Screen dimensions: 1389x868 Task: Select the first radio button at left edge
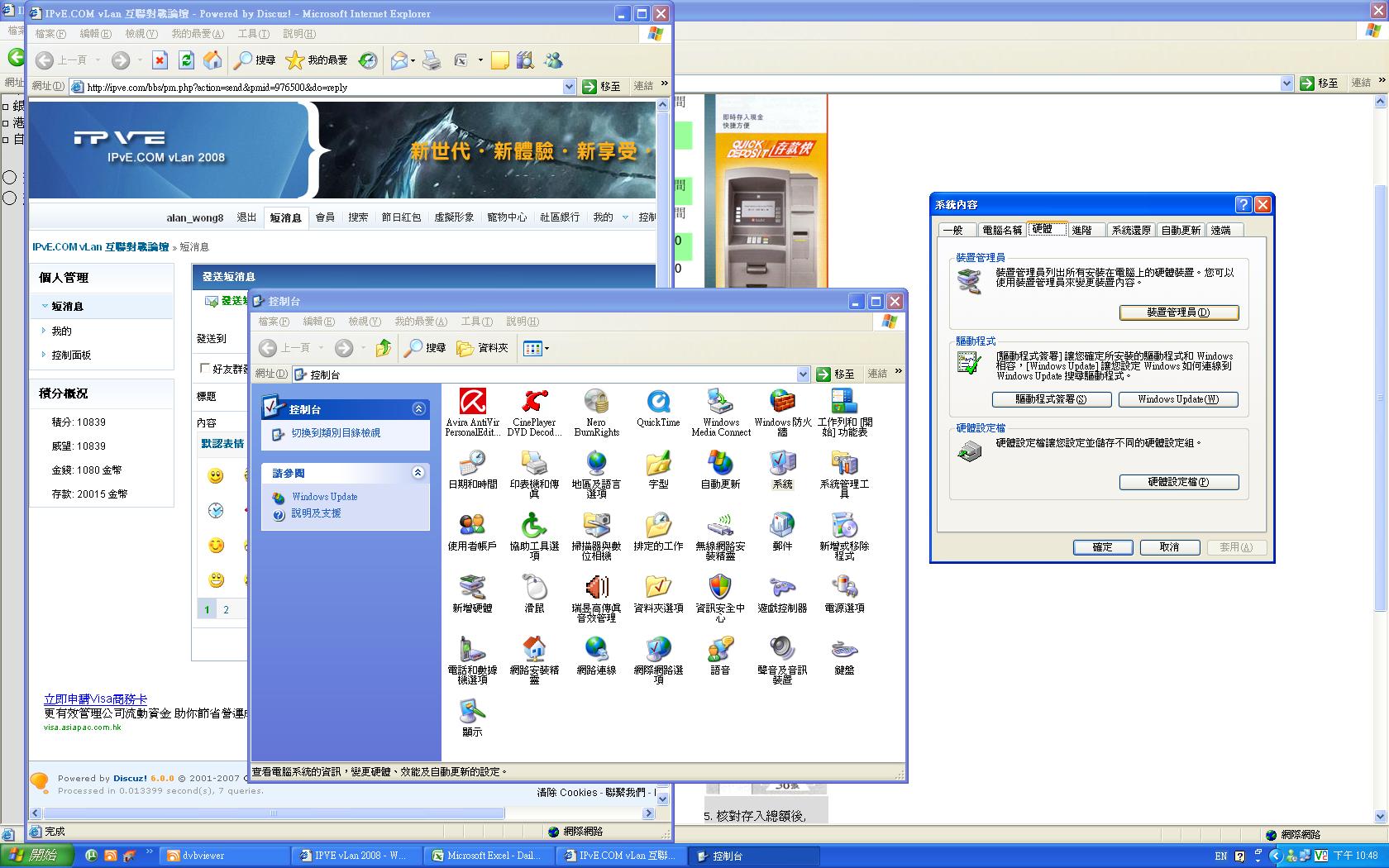[x=10, y=177]
